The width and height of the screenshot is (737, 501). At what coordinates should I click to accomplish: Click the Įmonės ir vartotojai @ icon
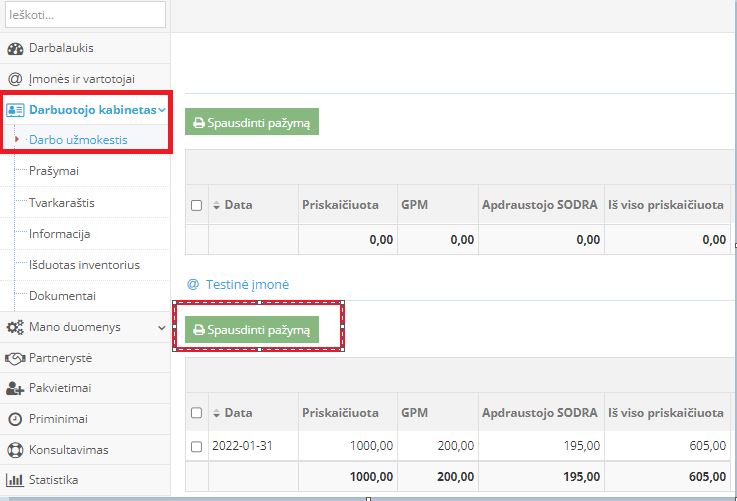point(15,79)
